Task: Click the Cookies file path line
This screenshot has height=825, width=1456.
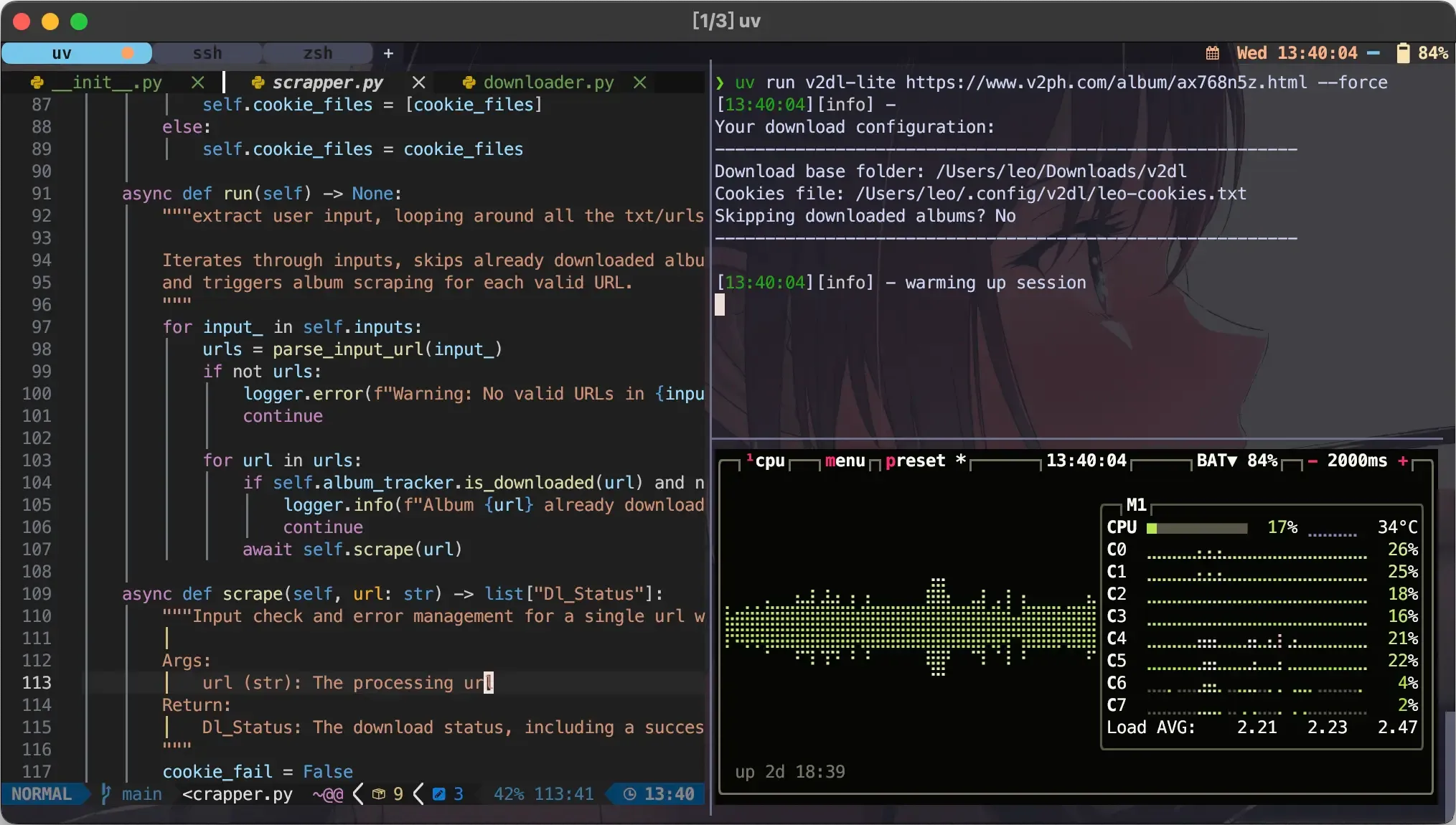Action: (980, 194)
